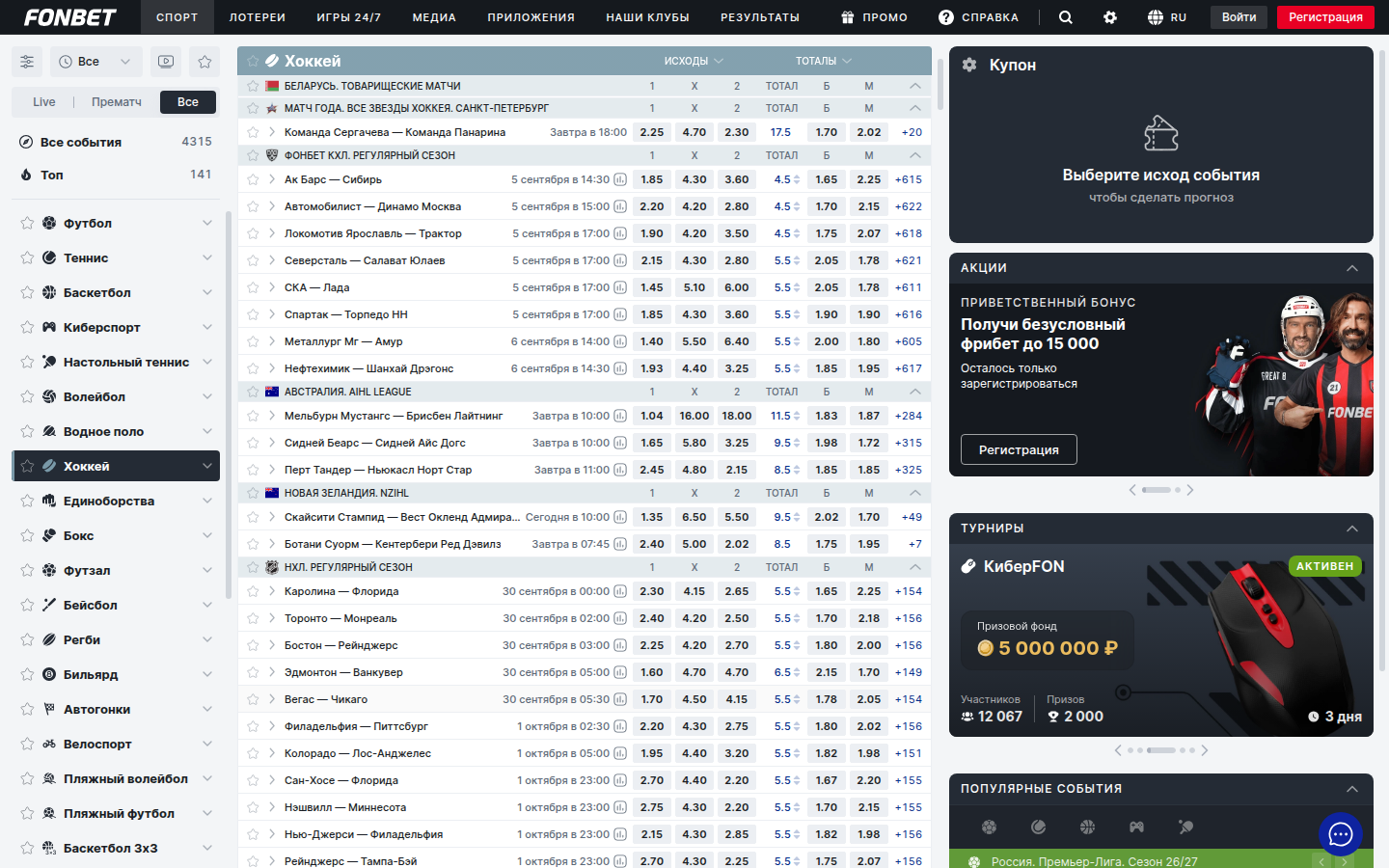The height and width of the screenshot is (868, 1389).
Task: Open the Лотереи menu
Action: pyautogui.click(x=258, y=17)
